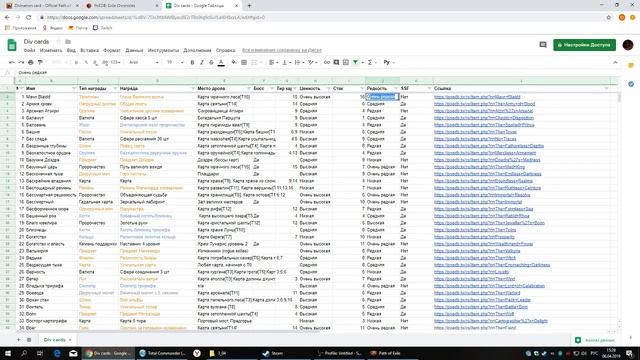Image resolution: width=640 pixels, height=360 pixels.
Task: Open the functions sigma menu
Action: [370, 62]
